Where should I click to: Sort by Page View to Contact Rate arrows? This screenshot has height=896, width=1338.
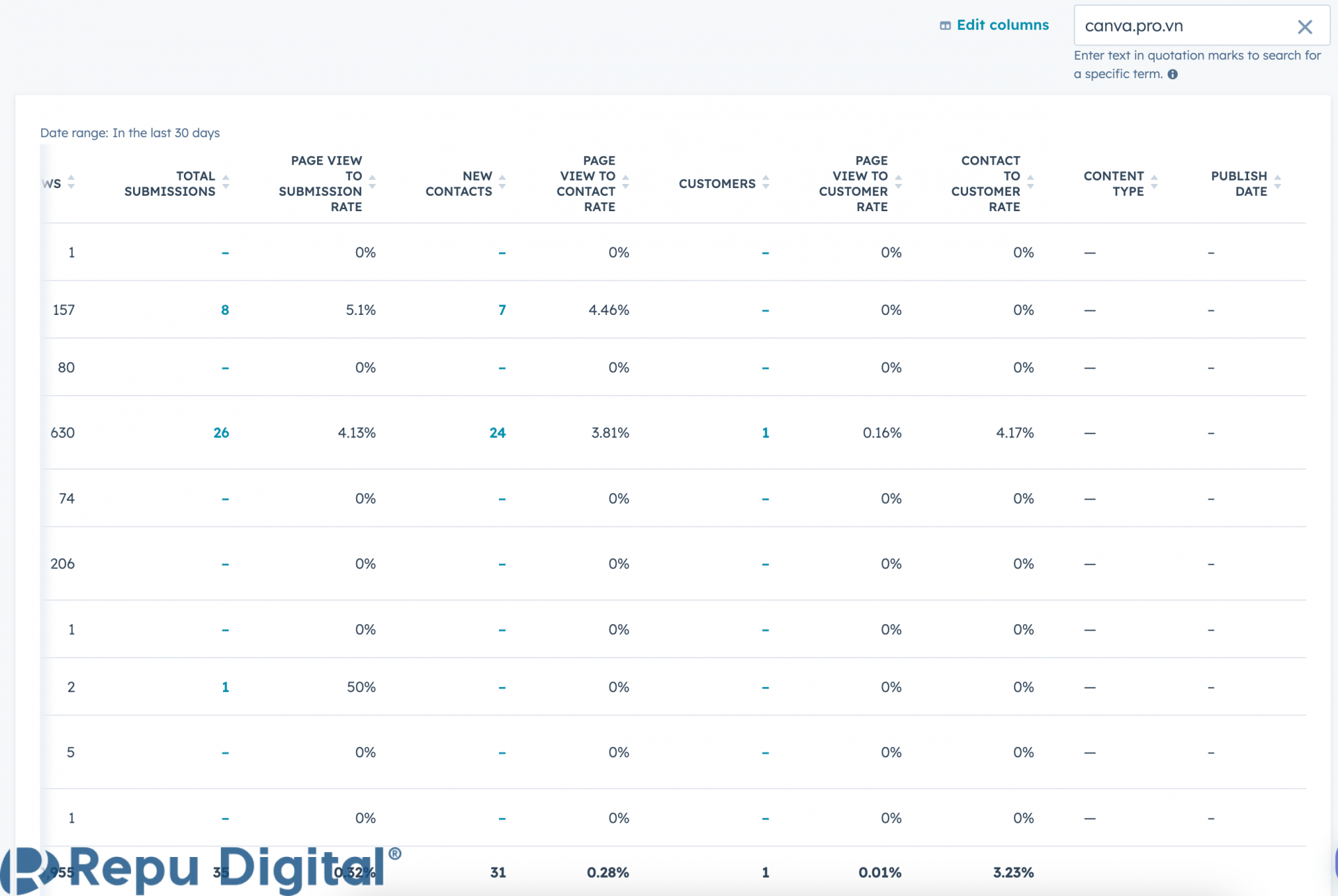626,183
